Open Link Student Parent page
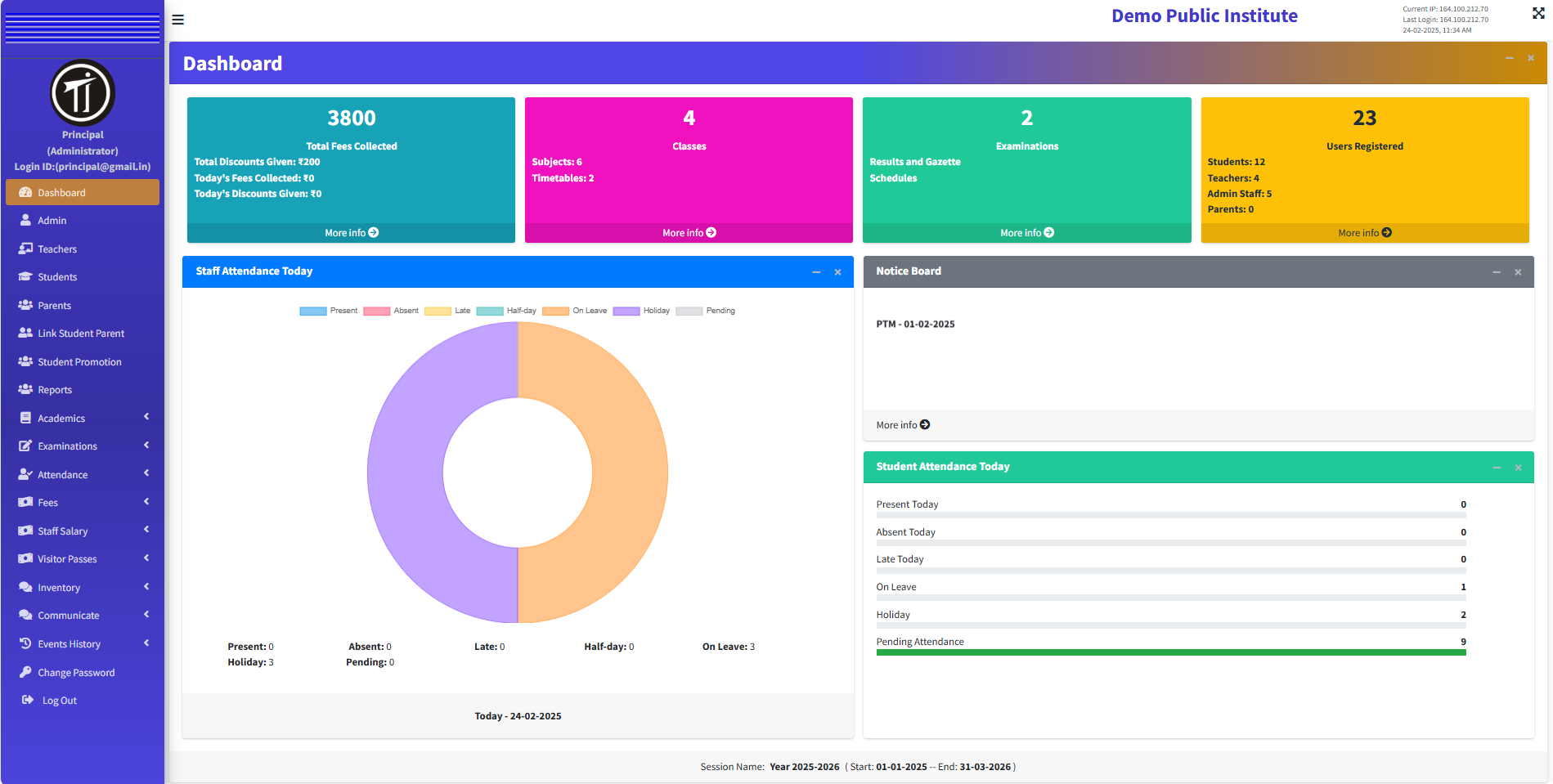The width and height of the screenshot is (1553, 784). point(83,334)
